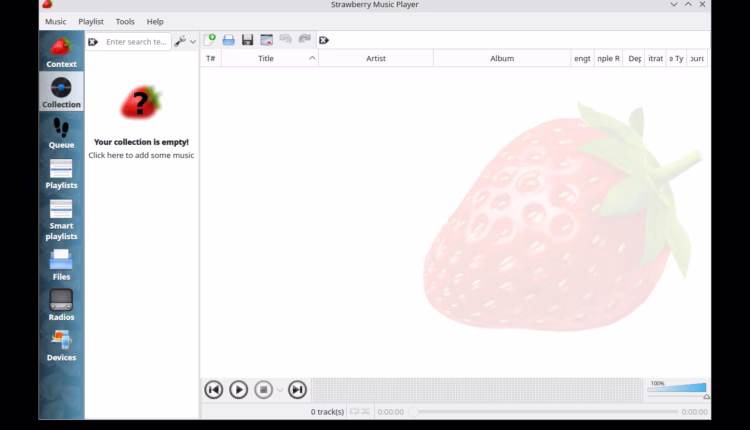750x430 pixels.
Task: Open the Devices sidebar tab
Action: 61,345
